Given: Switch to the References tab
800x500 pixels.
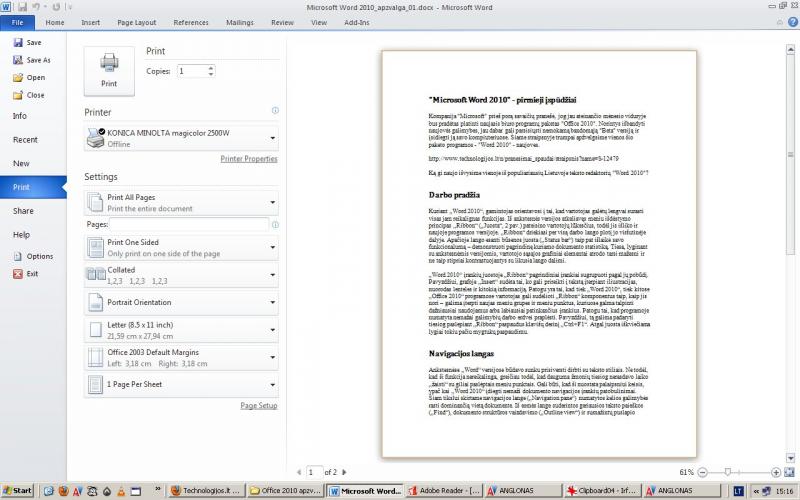Looking at the screenshot, I should (191, 22).
